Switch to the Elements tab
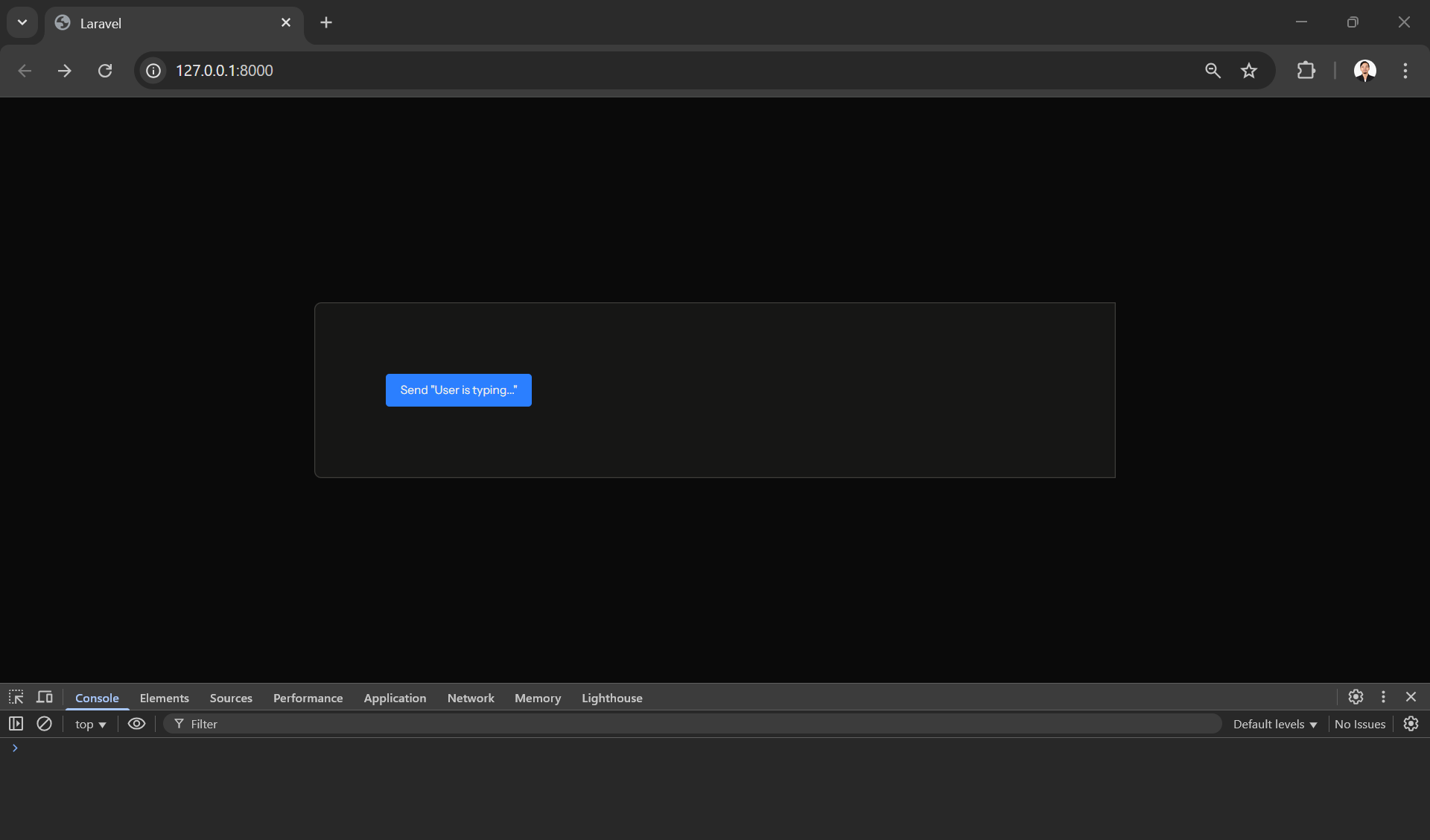Screen dimensions: 1430x840 [164, 698]
